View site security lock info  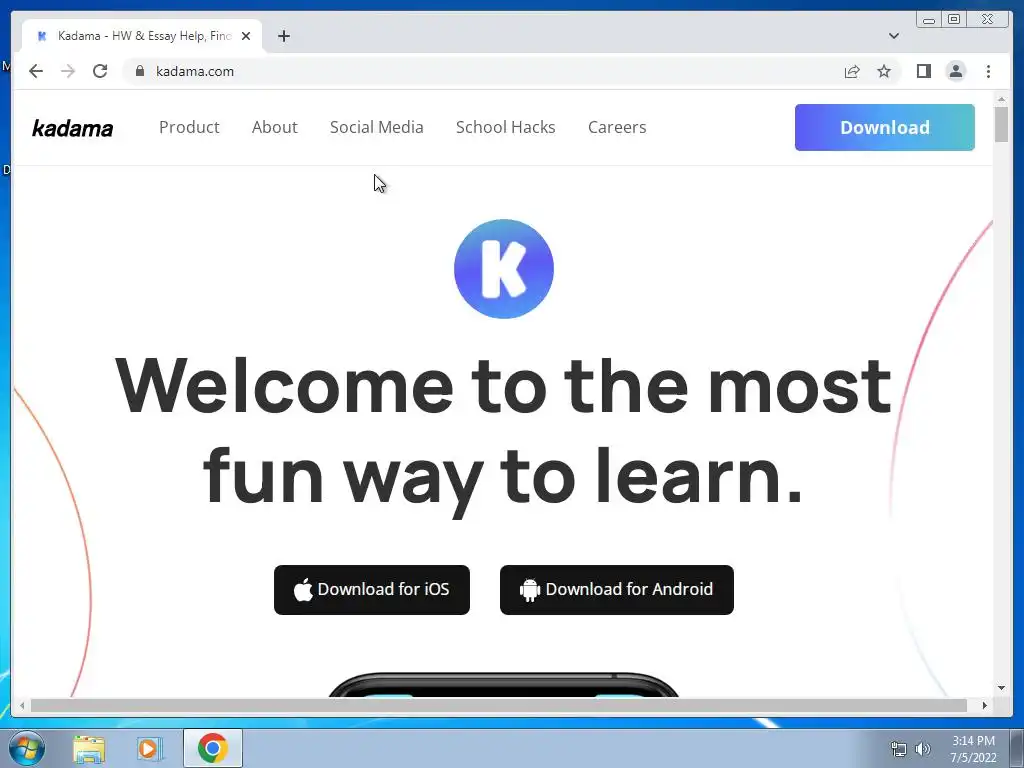click(x=140, y=71)
